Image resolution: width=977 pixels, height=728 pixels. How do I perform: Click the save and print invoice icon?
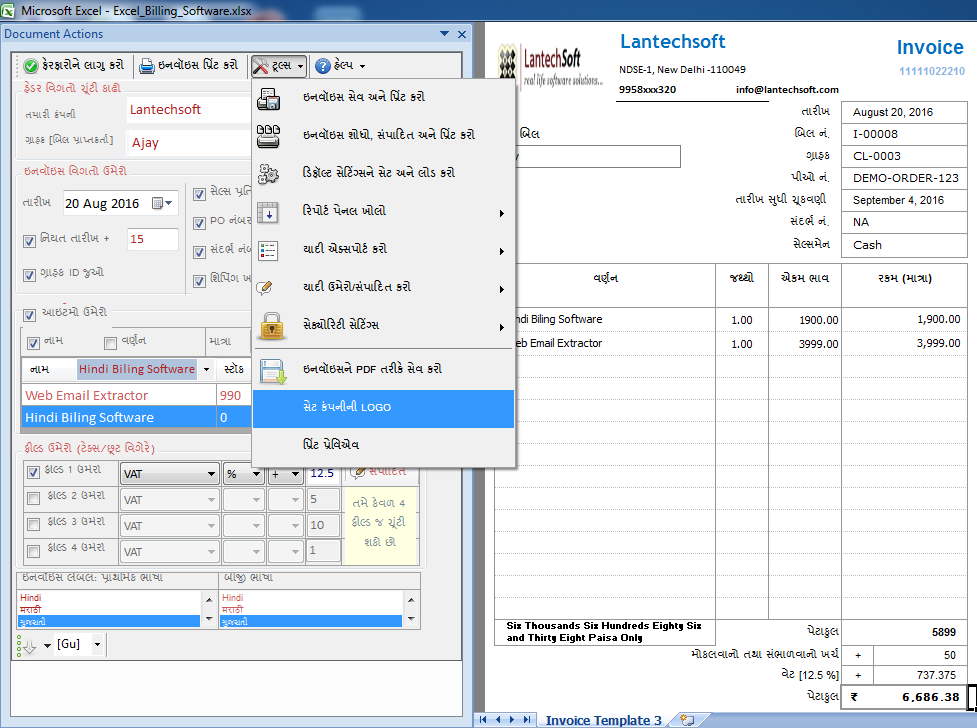[x=269, y=98]
